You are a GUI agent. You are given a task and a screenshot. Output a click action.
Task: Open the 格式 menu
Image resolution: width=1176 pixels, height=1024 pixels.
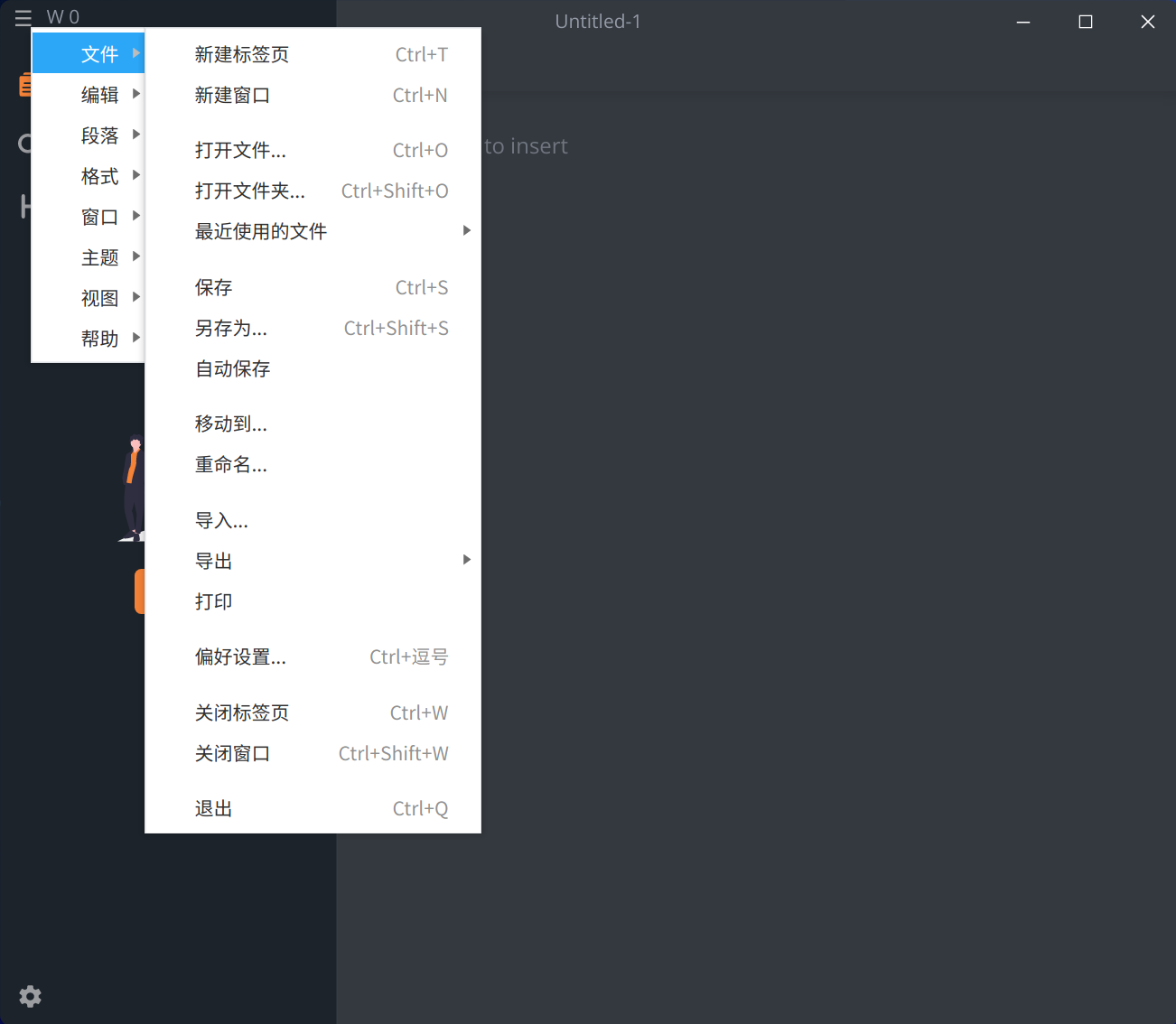[89, 175]
